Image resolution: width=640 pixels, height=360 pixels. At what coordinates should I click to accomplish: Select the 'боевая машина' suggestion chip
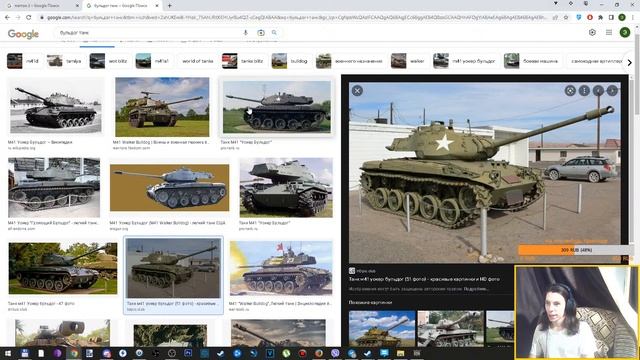pyautogui.click(x=532, y=61)
